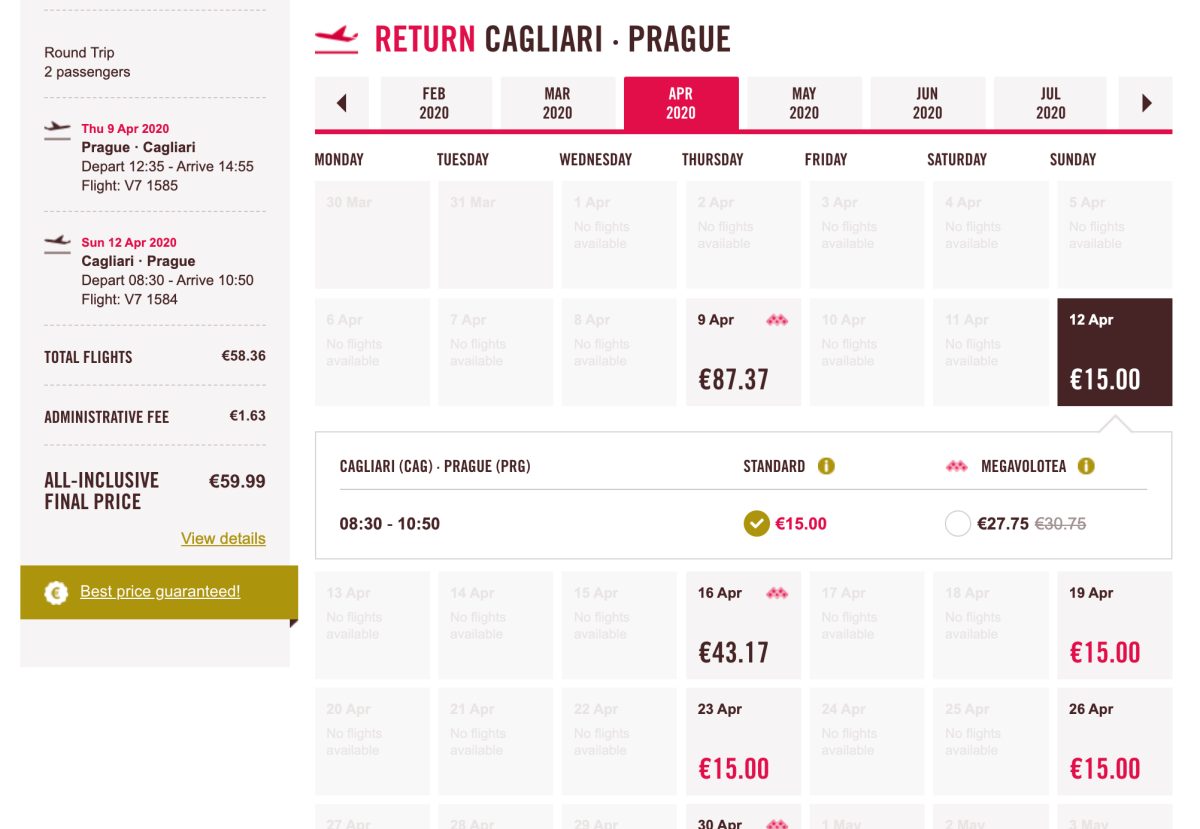Switch to the FEB 2020 tab
Image resolution: width=1200 pixels, height=829 pixels.
point(434,103)
